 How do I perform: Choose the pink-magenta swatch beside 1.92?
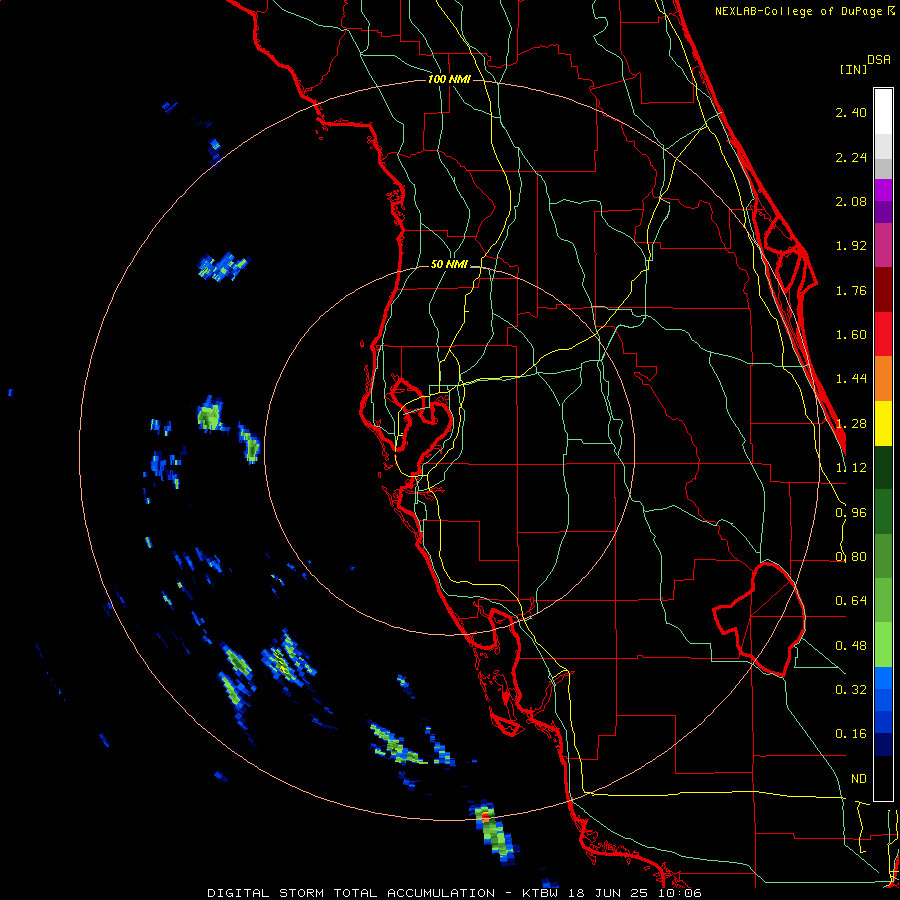(883, 245)
